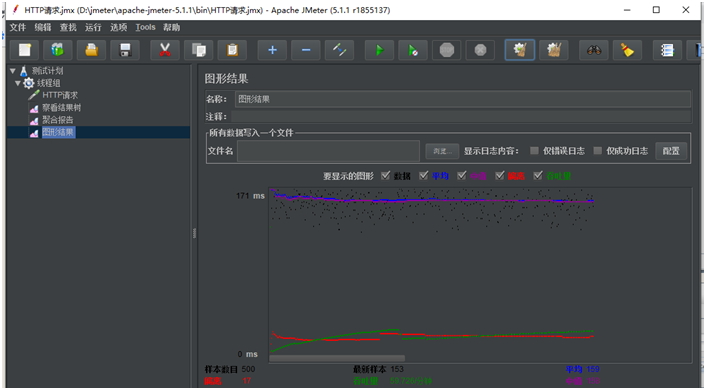706x390 pixels.
Task: Enable the 仅错误日志 checkbox
Action: 534,150
